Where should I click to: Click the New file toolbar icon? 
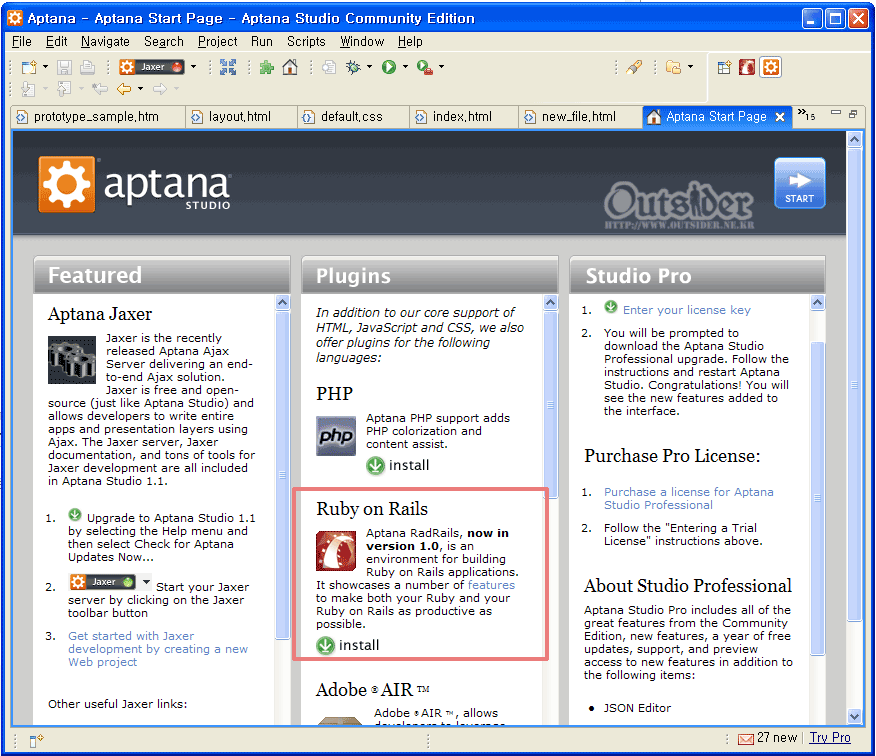tap(28, 68)
